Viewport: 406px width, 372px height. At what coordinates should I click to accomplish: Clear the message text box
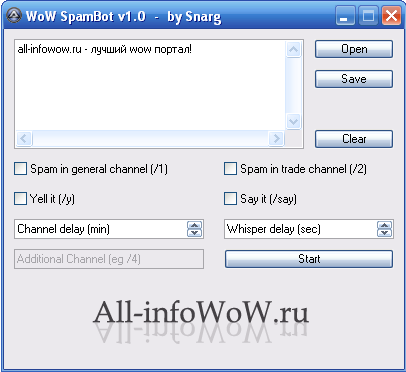click(x=354, y=139)
